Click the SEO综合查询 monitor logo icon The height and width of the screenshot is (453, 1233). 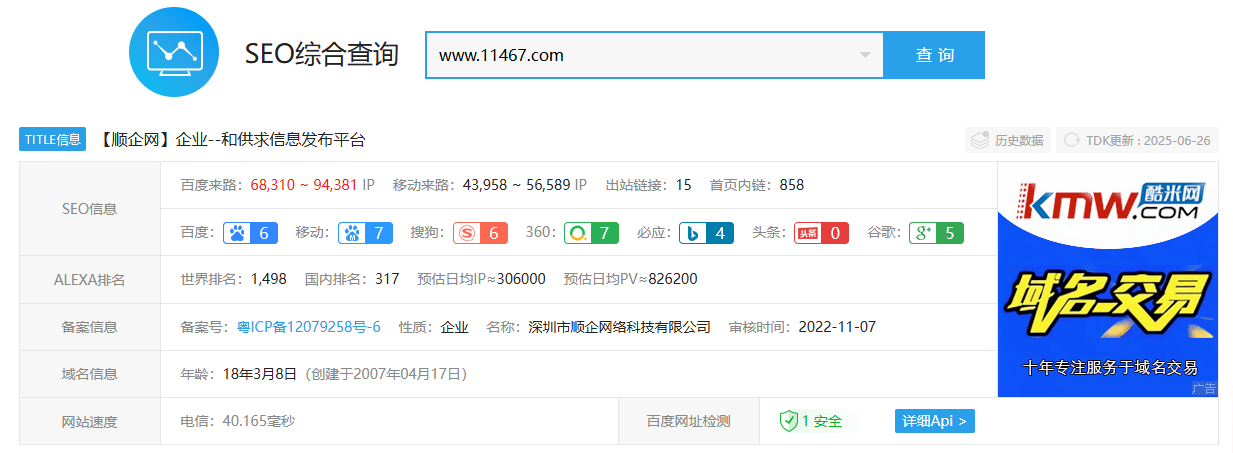pyautogui.click(x=175, y=52)
